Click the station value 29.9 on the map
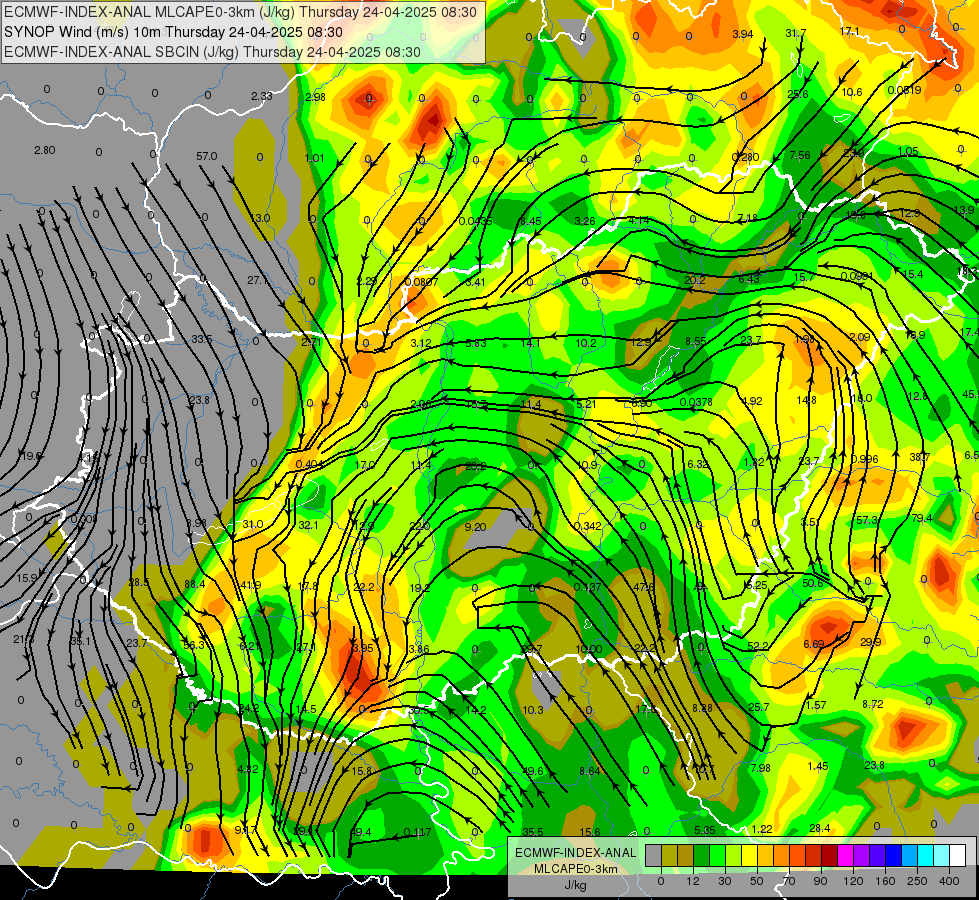Viewport: 979px width, 900px height. (x=870, y=642)
